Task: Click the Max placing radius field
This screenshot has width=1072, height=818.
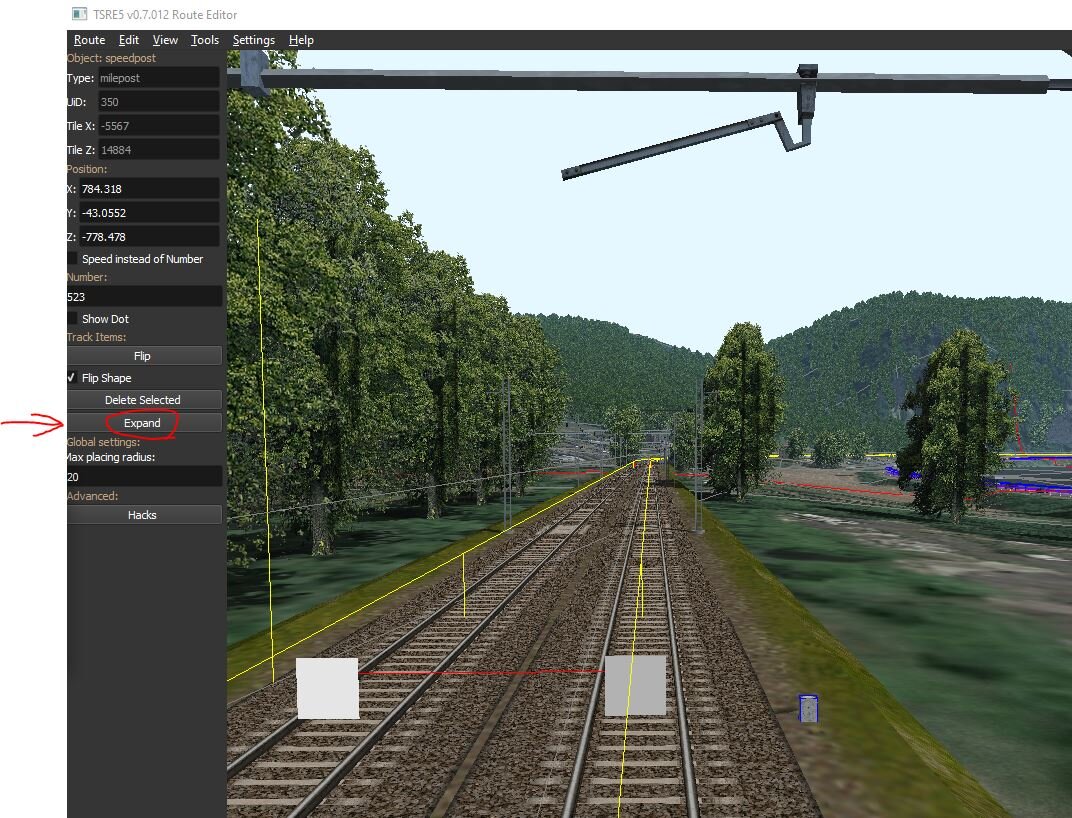Action: pyautogui.click(x=144, y=477)
